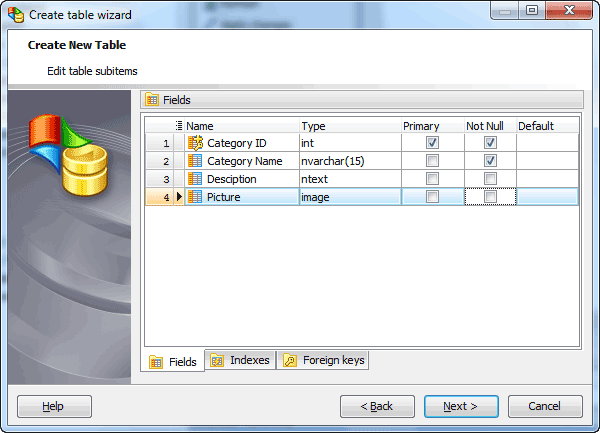Screen dimensions: 600x433
Task: Click the Foreign keys tab icon
Action: [x=290, y=360]
